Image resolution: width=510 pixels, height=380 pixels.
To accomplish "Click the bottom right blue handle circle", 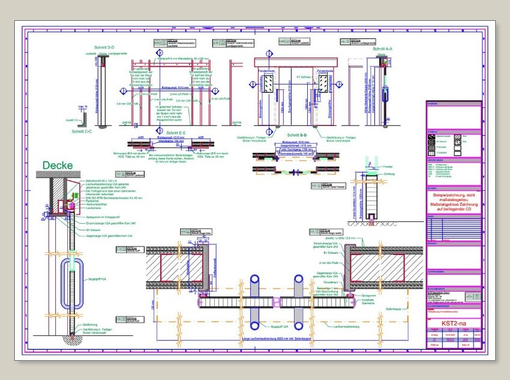I will click(299, 326).
